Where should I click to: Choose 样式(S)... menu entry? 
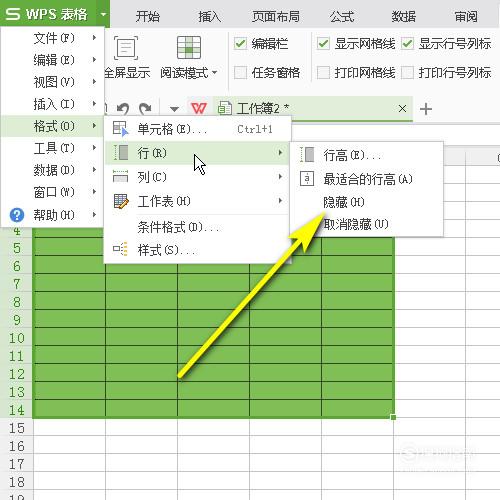[x=197, y=250]
